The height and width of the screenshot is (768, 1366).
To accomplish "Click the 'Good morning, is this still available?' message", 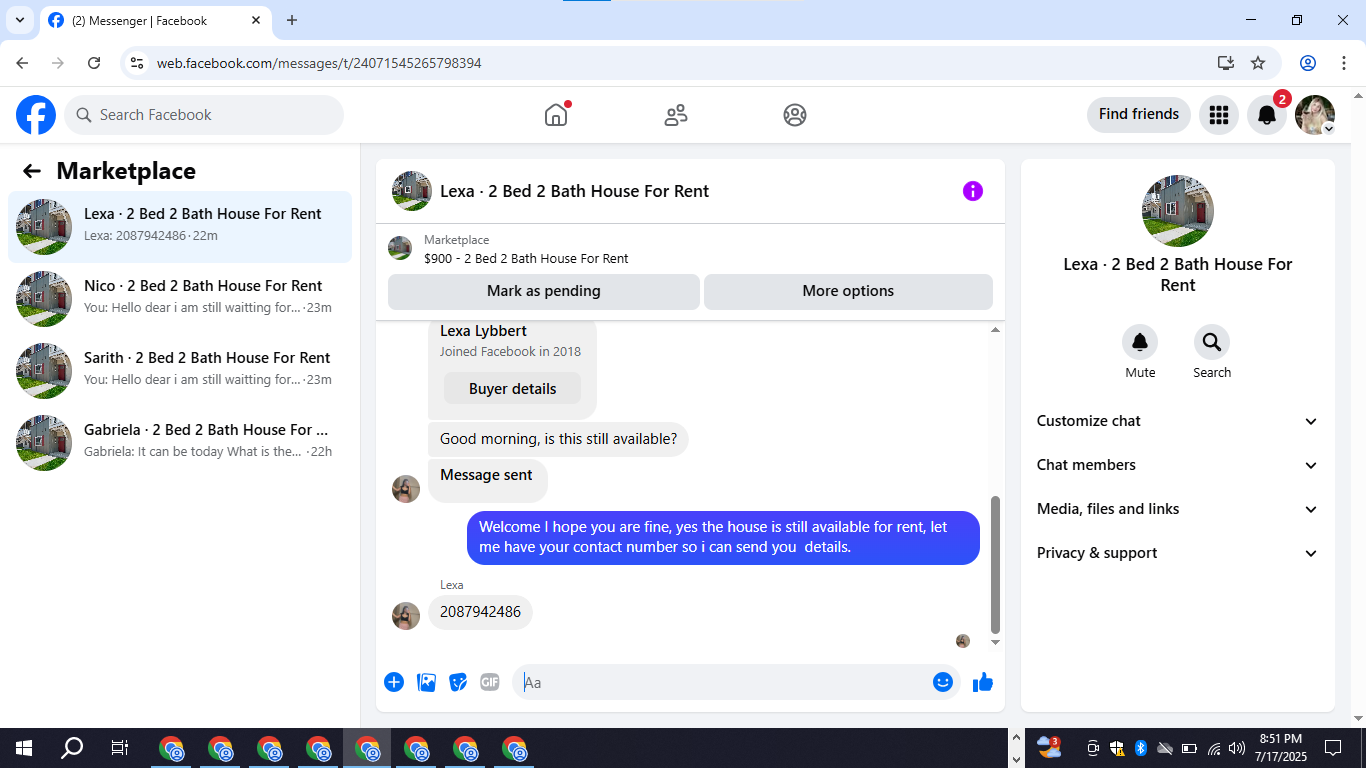I will (x=558, y=439).
